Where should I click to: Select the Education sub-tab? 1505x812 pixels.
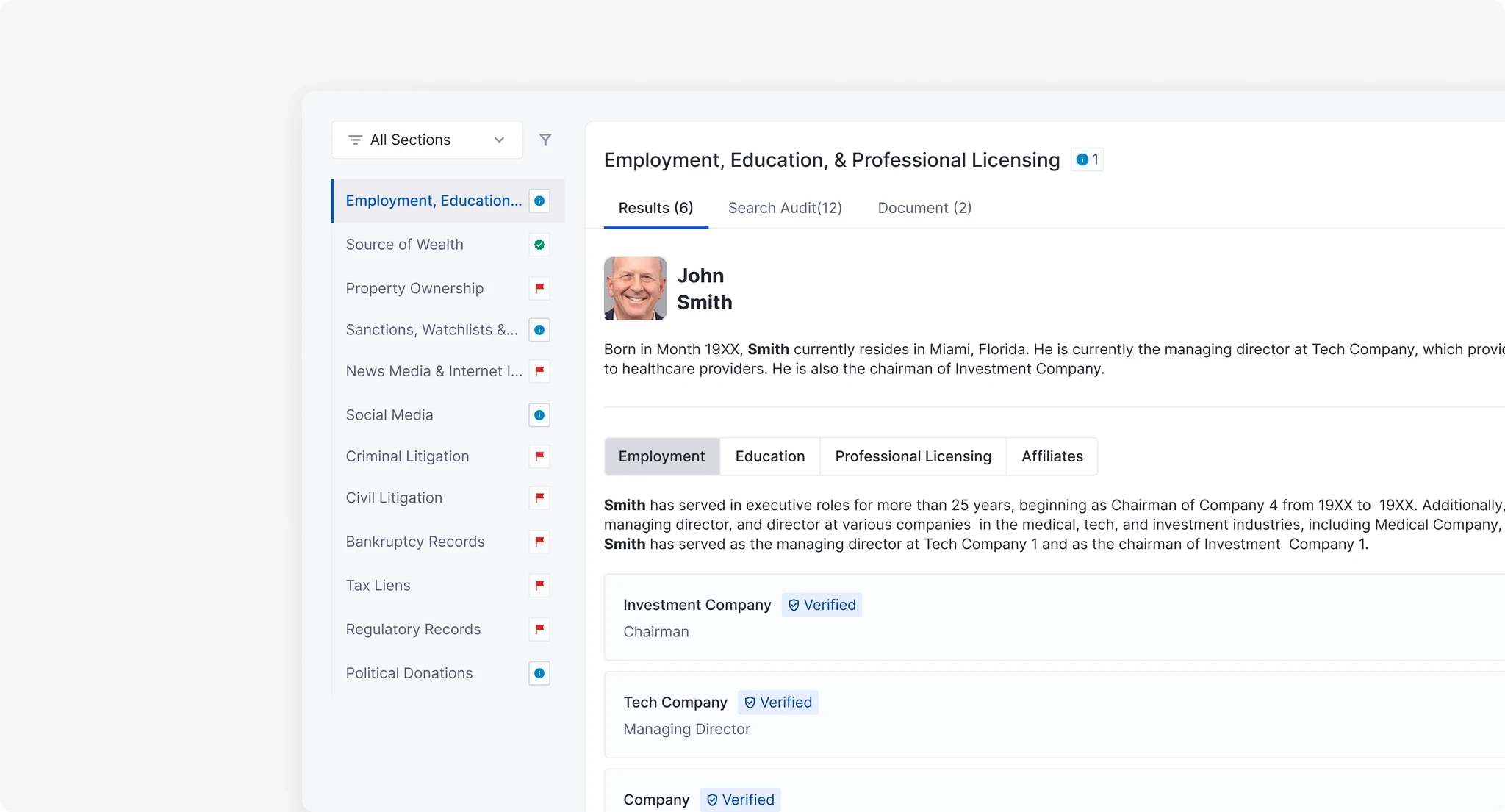click(x=769, y=456)
